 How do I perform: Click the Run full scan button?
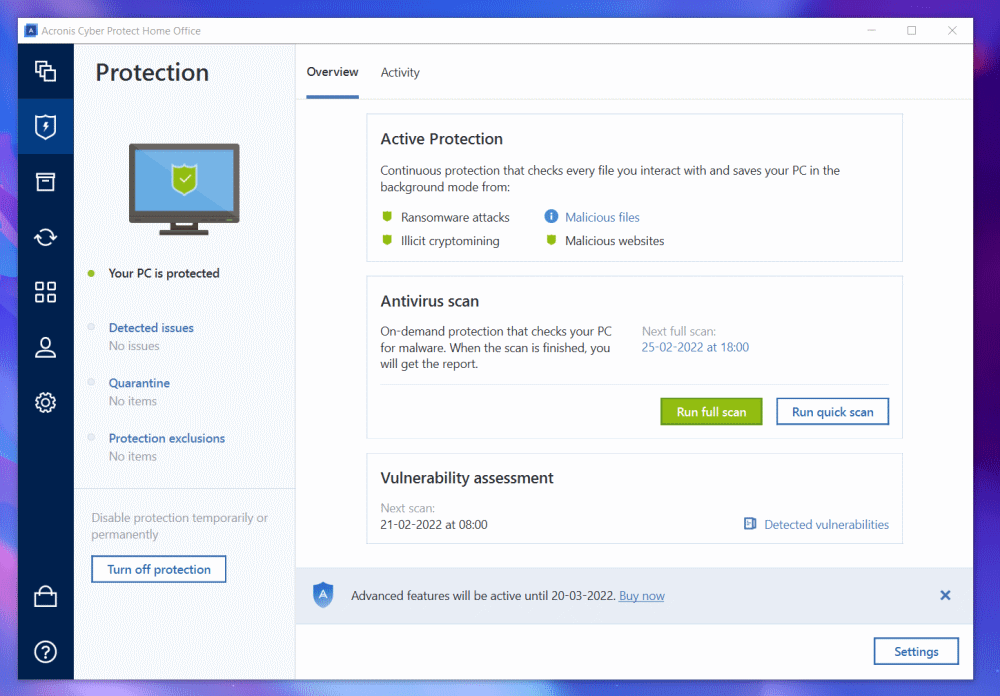point(711,412)
